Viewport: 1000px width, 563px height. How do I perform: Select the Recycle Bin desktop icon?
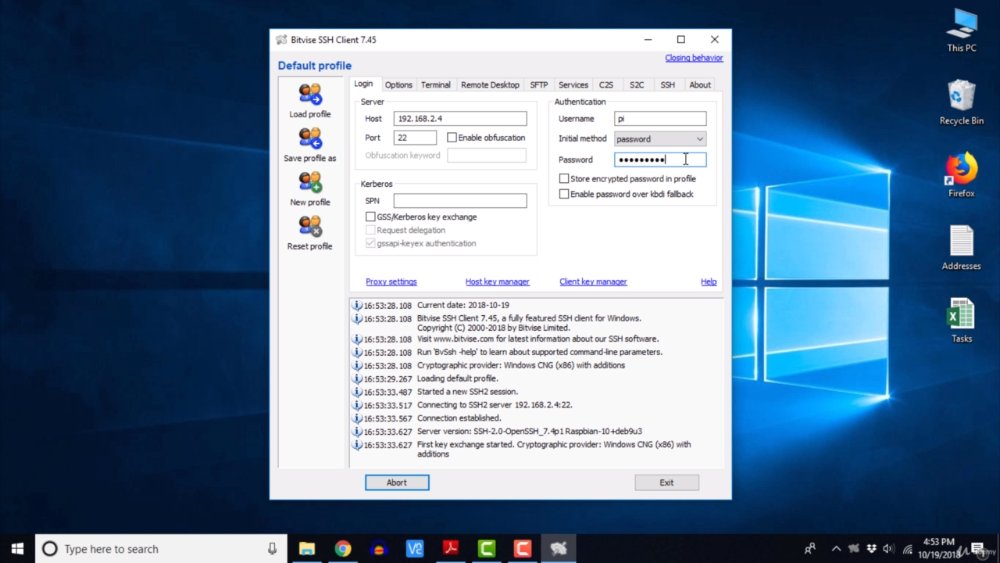(x=961, y=102)
